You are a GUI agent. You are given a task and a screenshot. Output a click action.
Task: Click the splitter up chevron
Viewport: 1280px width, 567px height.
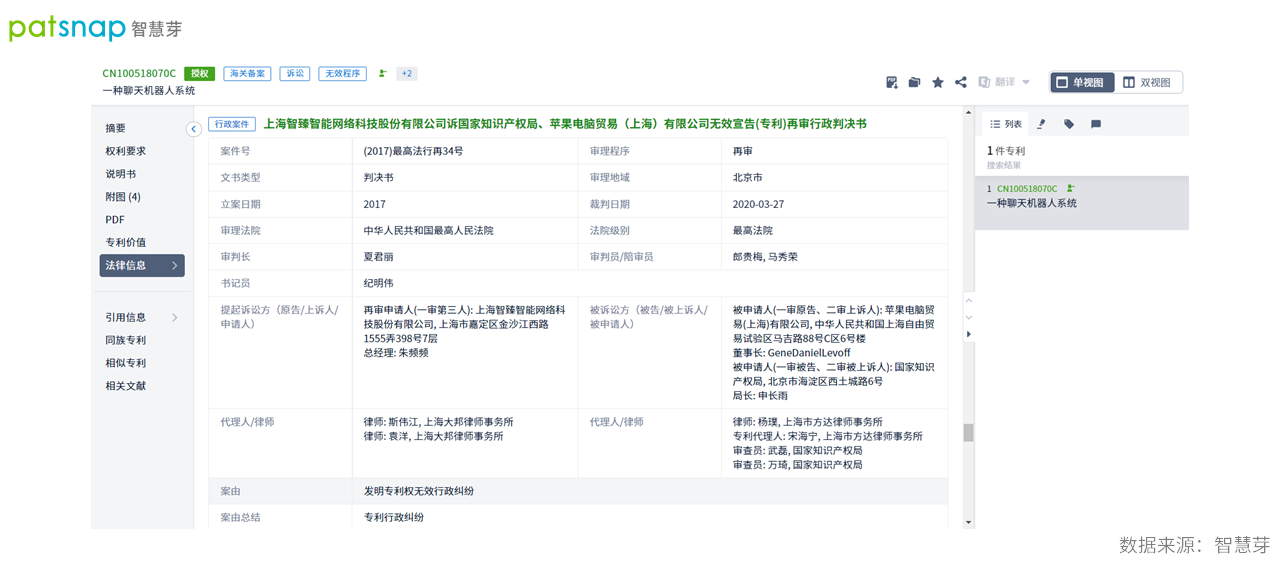click(968, 300)
